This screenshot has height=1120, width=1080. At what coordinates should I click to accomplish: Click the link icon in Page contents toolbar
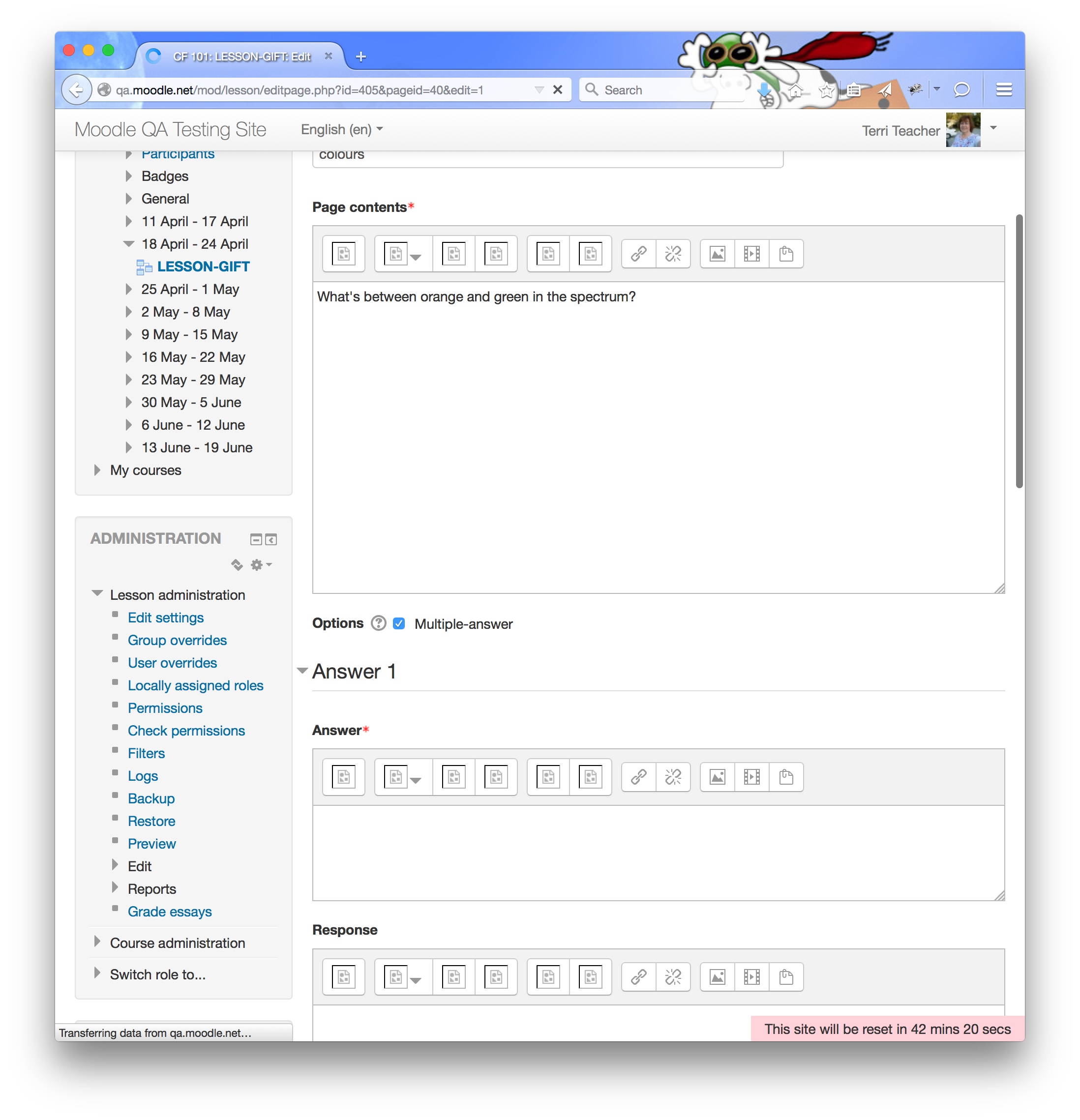pyautogui.click(x=638, y=254)
